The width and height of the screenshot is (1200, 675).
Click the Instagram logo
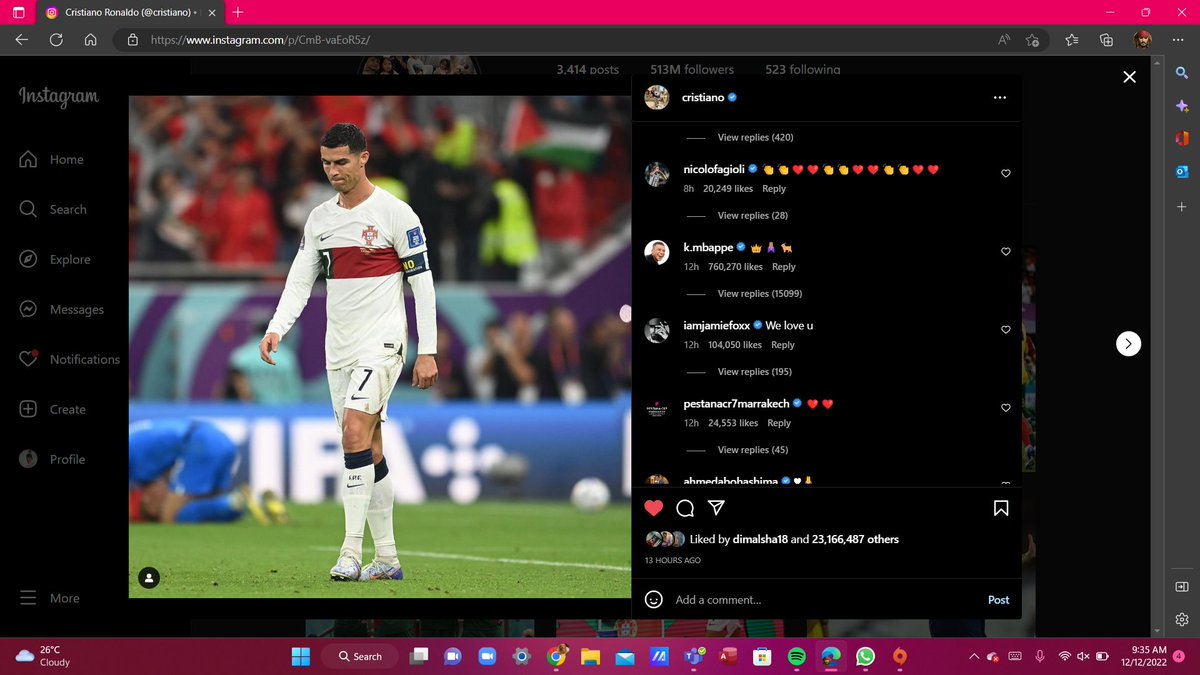59,97
